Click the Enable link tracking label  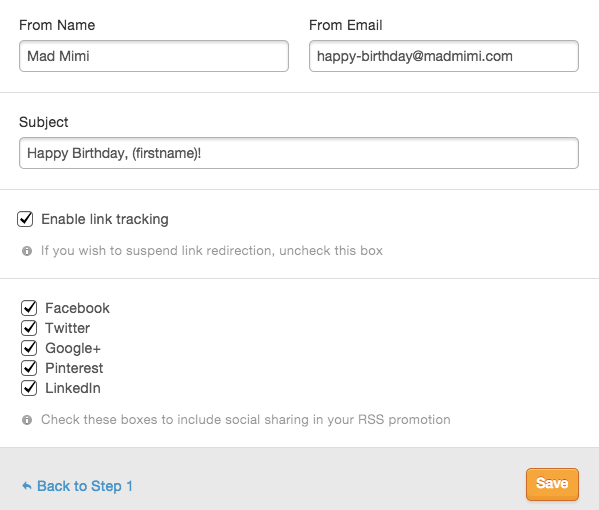pyautogui.click(x=105, y=219)
